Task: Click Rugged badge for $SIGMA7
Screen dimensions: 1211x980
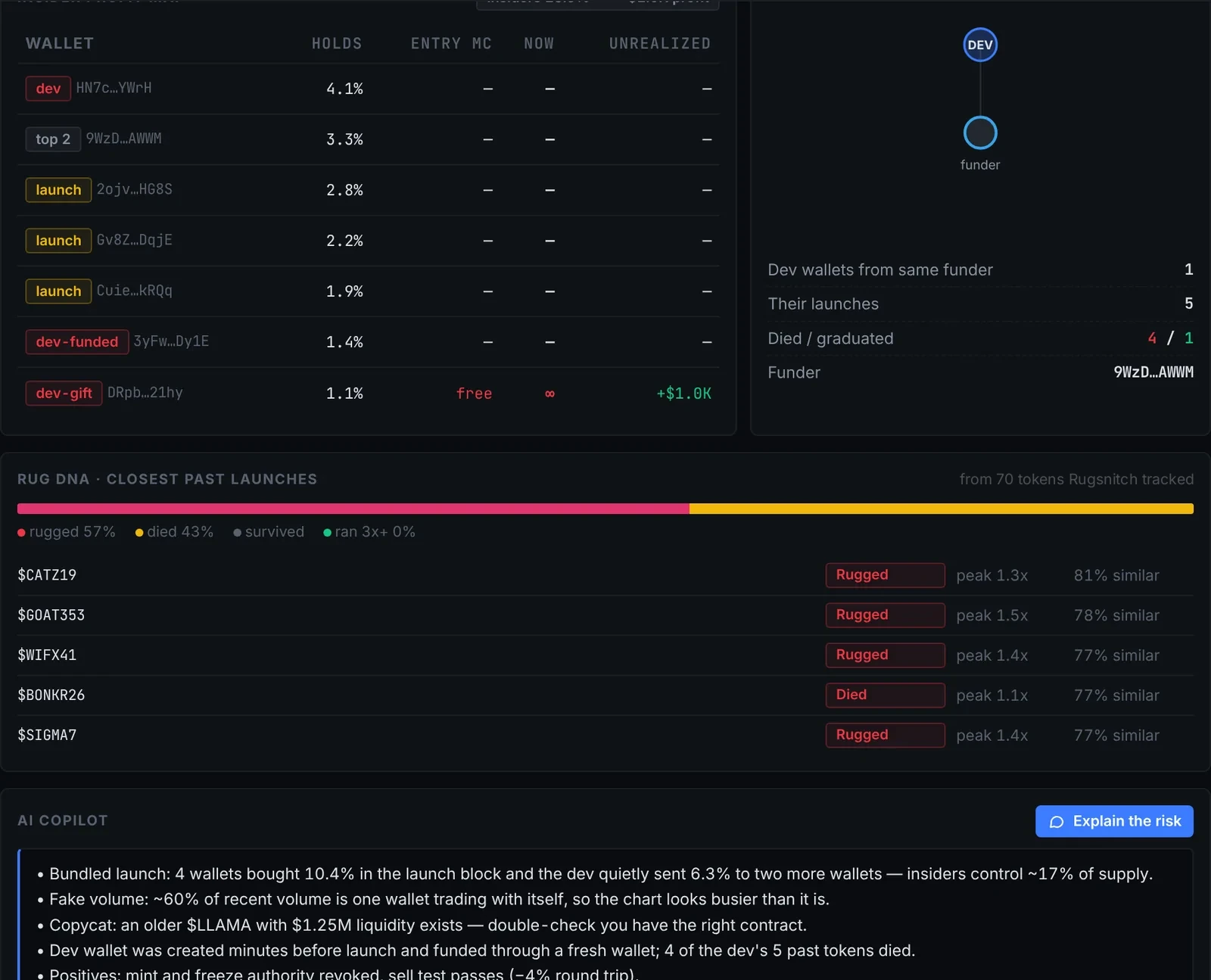Action: tap(885, 735)
